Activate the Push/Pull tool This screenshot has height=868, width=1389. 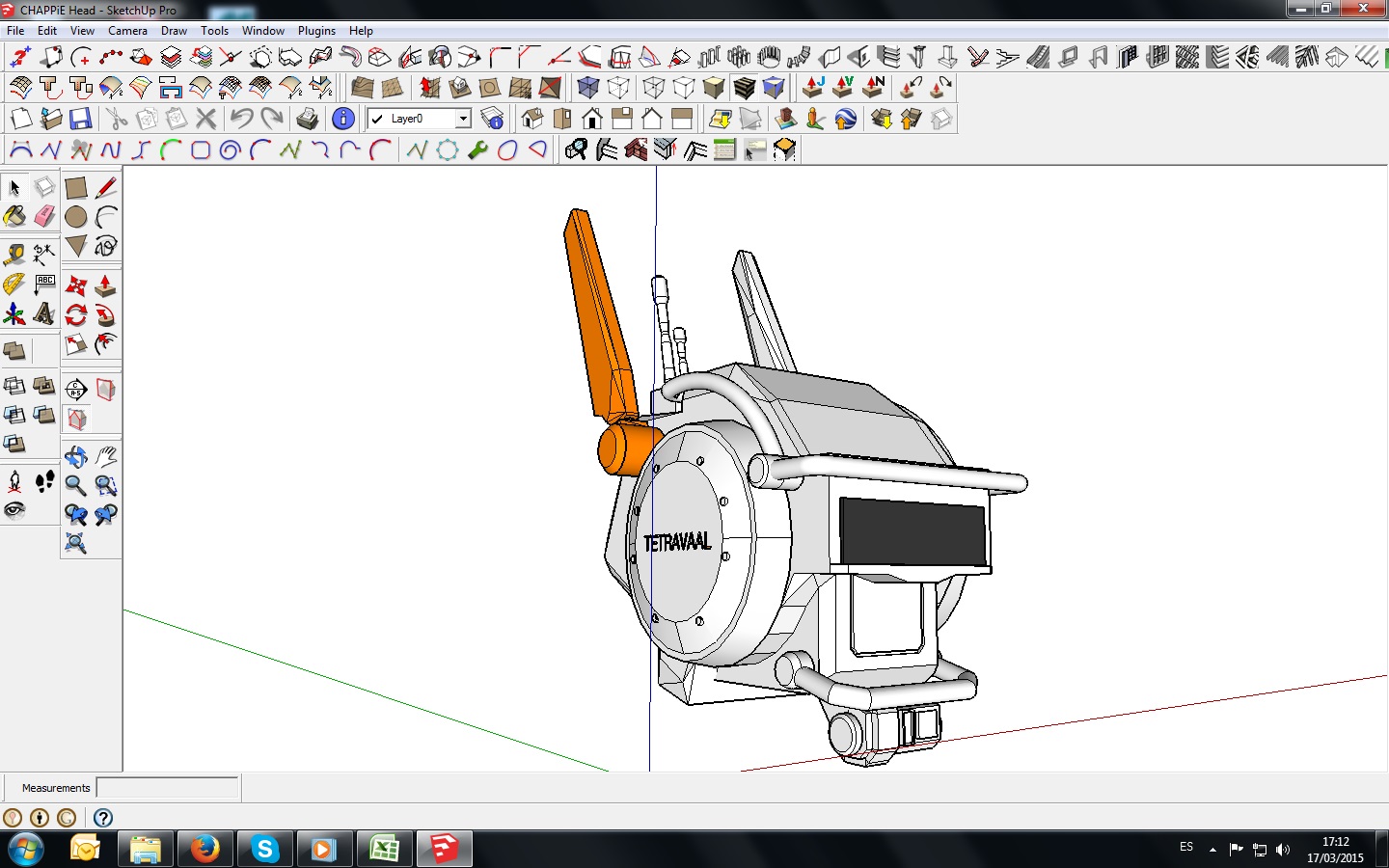[x=106, y=285]
